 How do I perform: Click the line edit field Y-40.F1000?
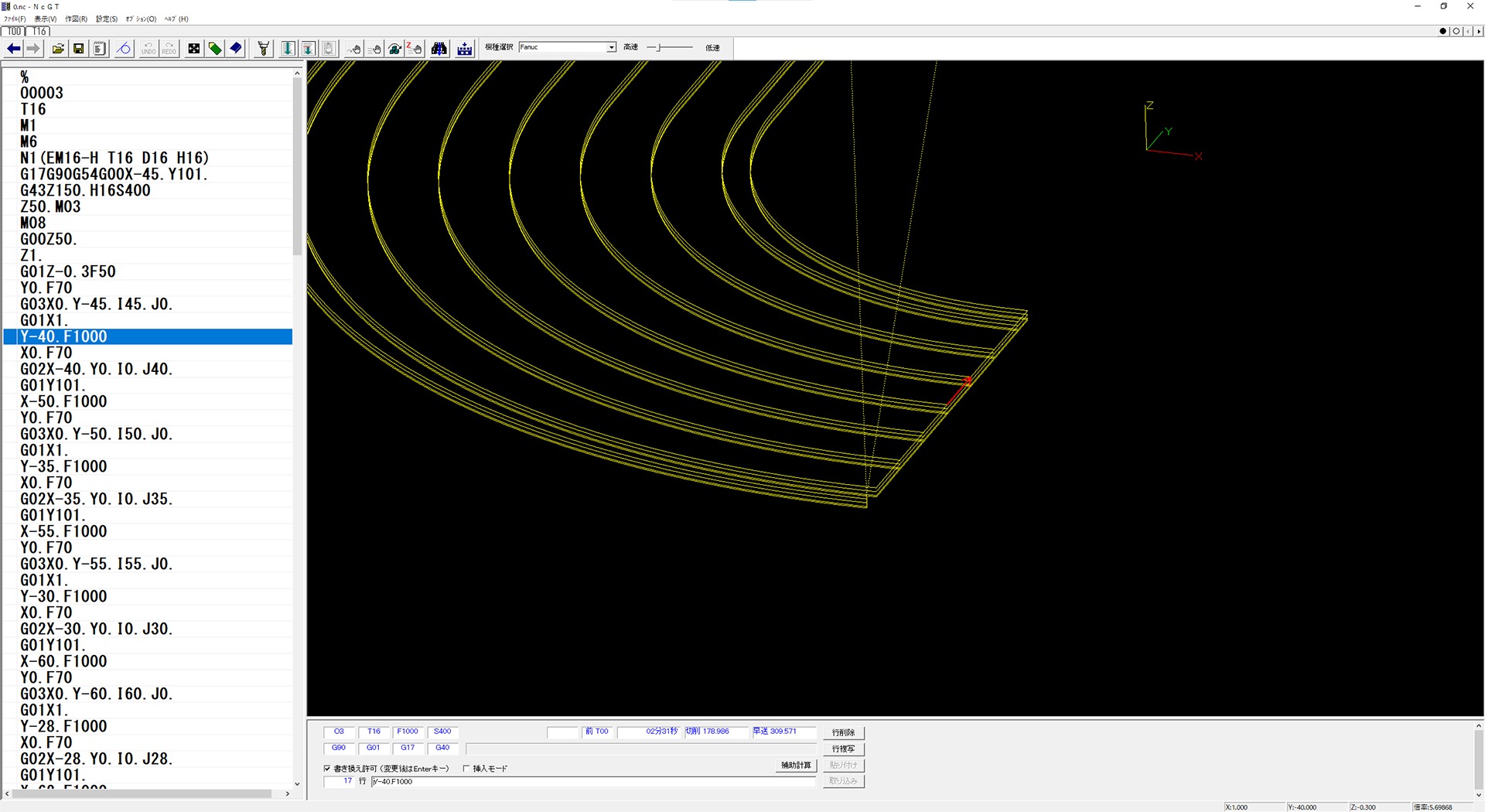click(x=593, y=782)
